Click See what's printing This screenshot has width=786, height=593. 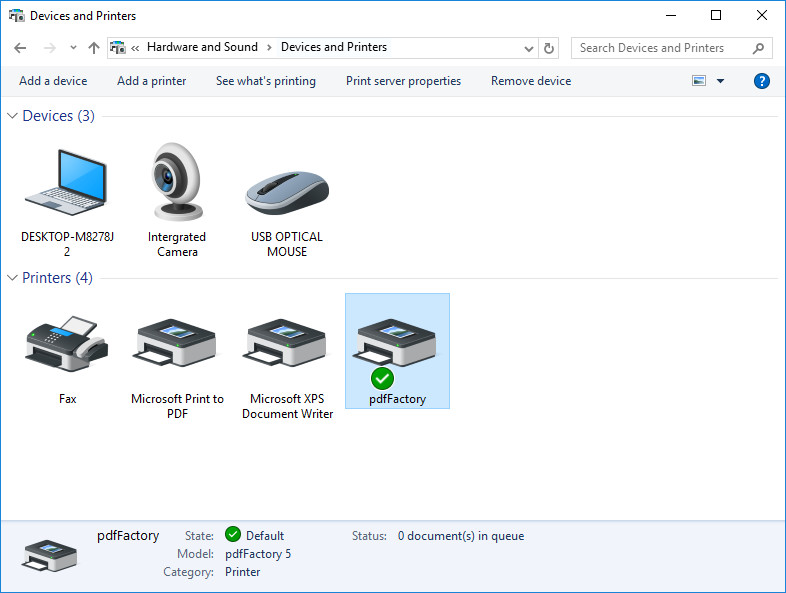click(x=266, y=81)
